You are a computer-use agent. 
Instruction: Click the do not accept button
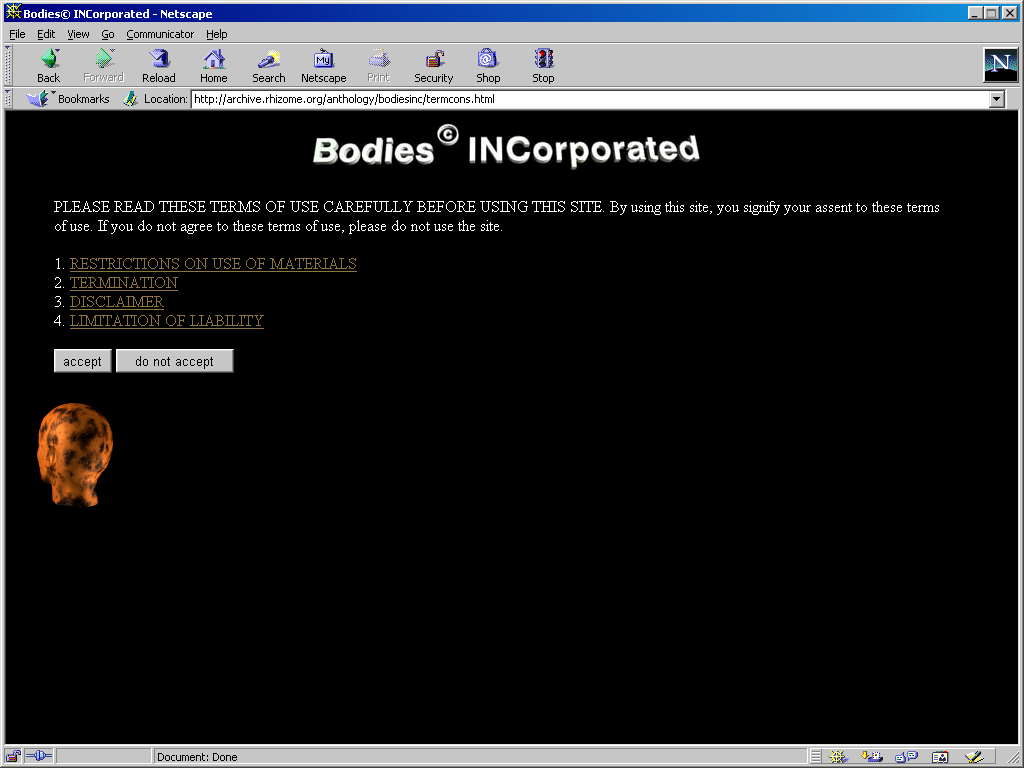[x=174, y=361]
